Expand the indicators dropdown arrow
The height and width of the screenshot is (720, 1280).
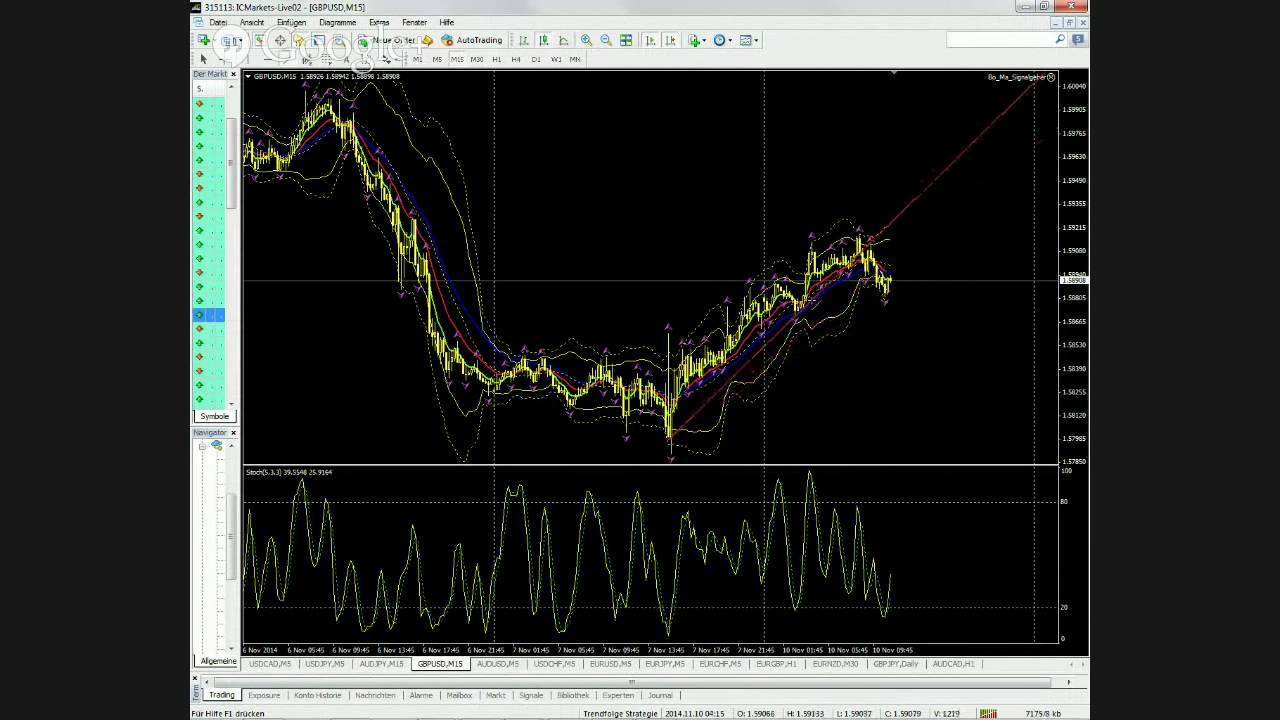click(x=705, y=40)
